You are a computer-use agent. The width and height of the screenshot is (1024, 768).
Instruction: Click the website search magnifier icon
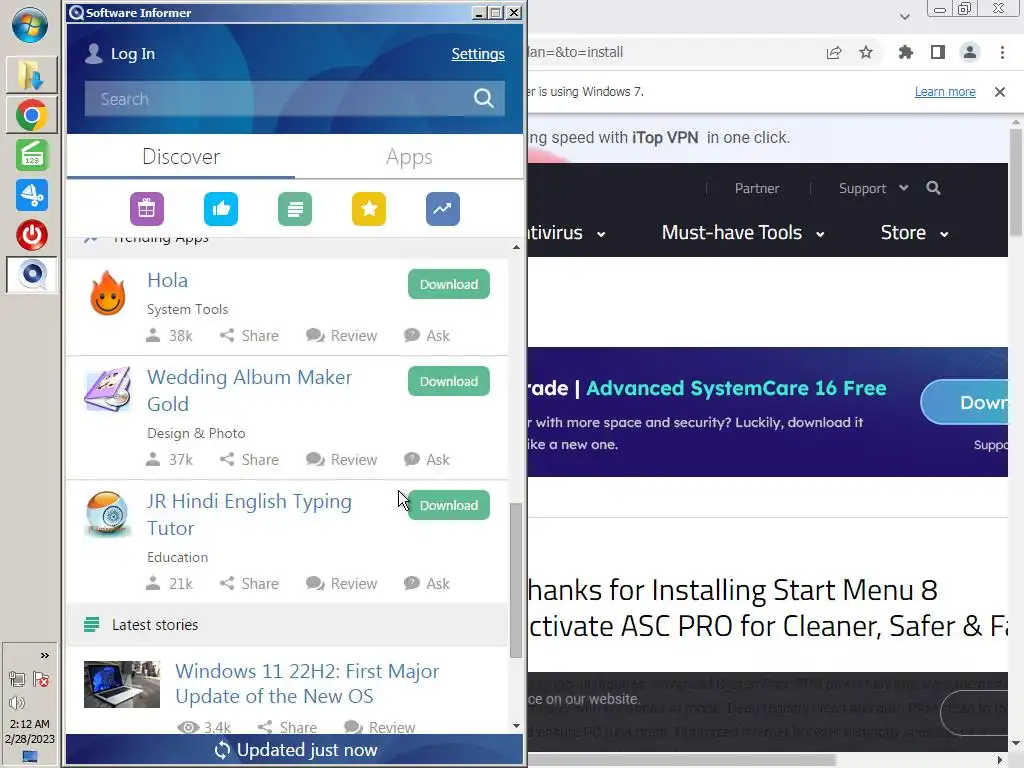click(x=933, y=188)
